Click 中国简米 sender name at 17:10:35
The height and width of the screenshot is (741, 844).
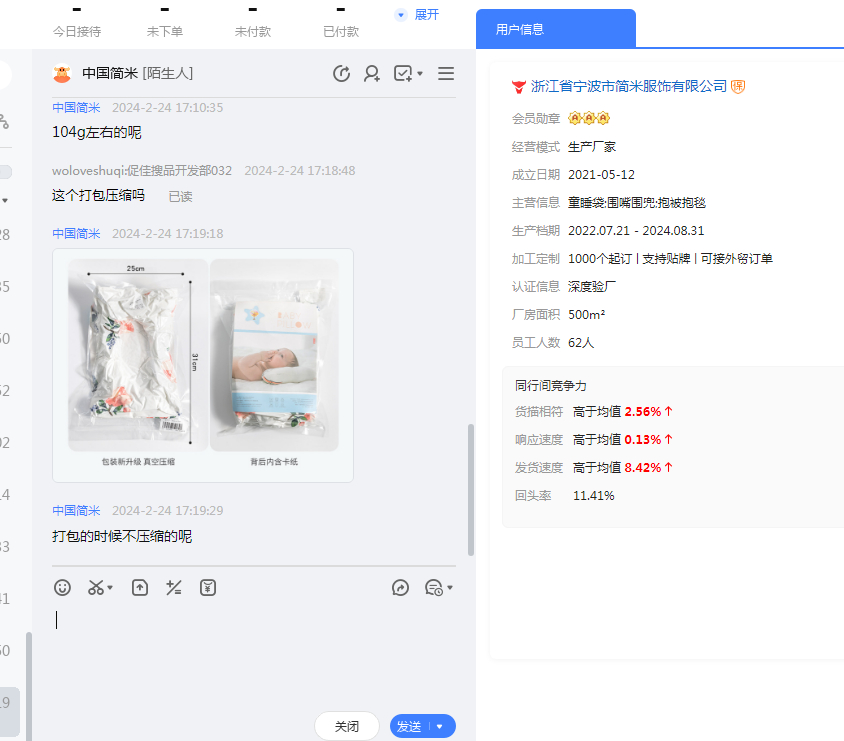tap(76, 108)
